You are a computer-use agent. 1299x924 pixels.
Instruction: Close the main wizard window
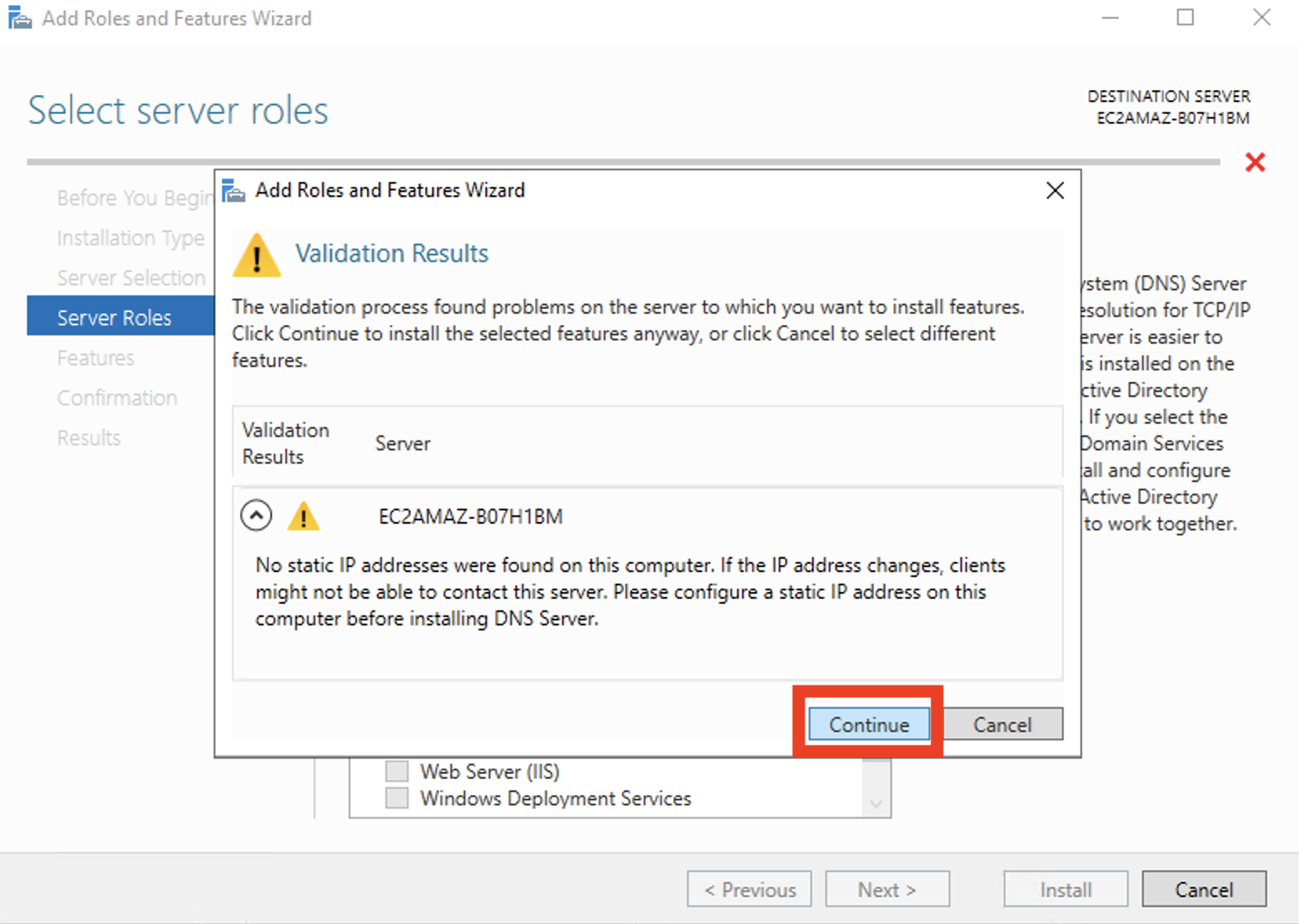pyautogui.click(x=1261, y=18)
